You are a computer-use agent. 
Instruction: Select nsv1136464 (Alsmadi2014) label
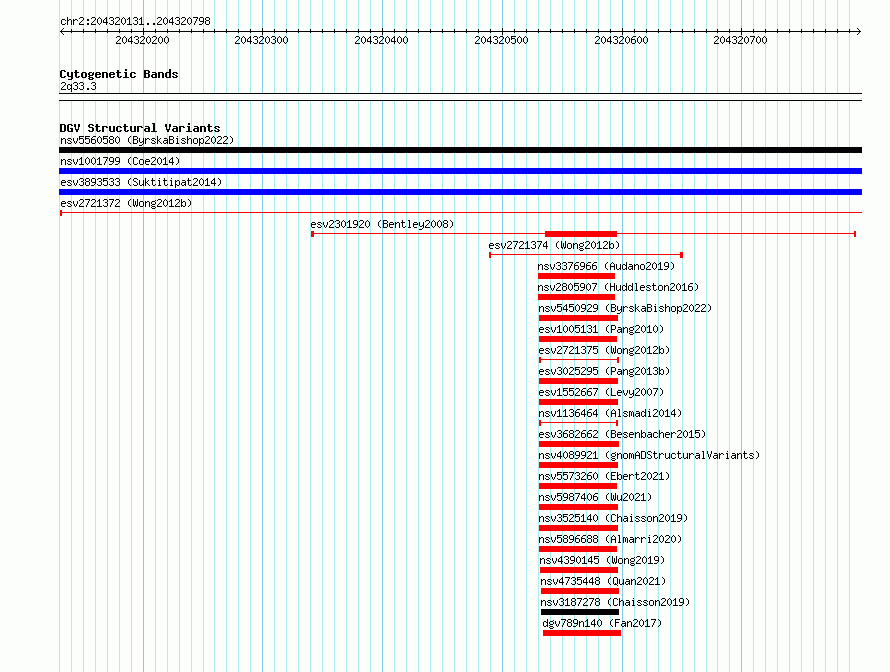point(610,413)
